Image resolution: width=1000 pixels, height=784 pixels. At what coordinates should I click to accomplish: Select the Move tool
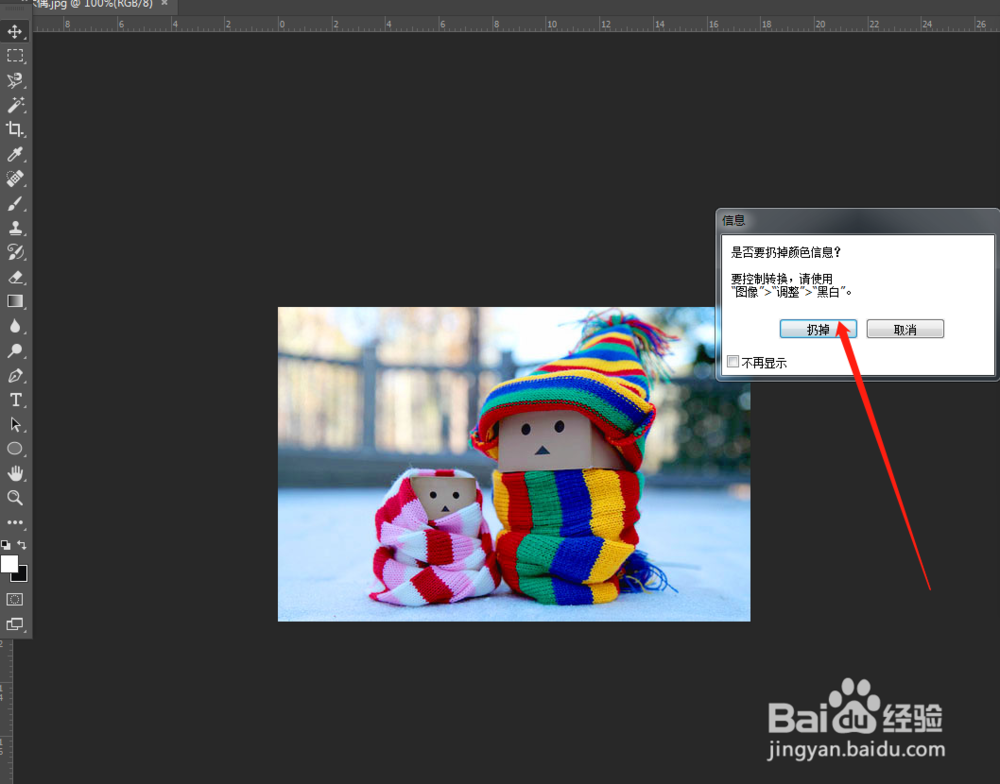[x=15, y=31]
